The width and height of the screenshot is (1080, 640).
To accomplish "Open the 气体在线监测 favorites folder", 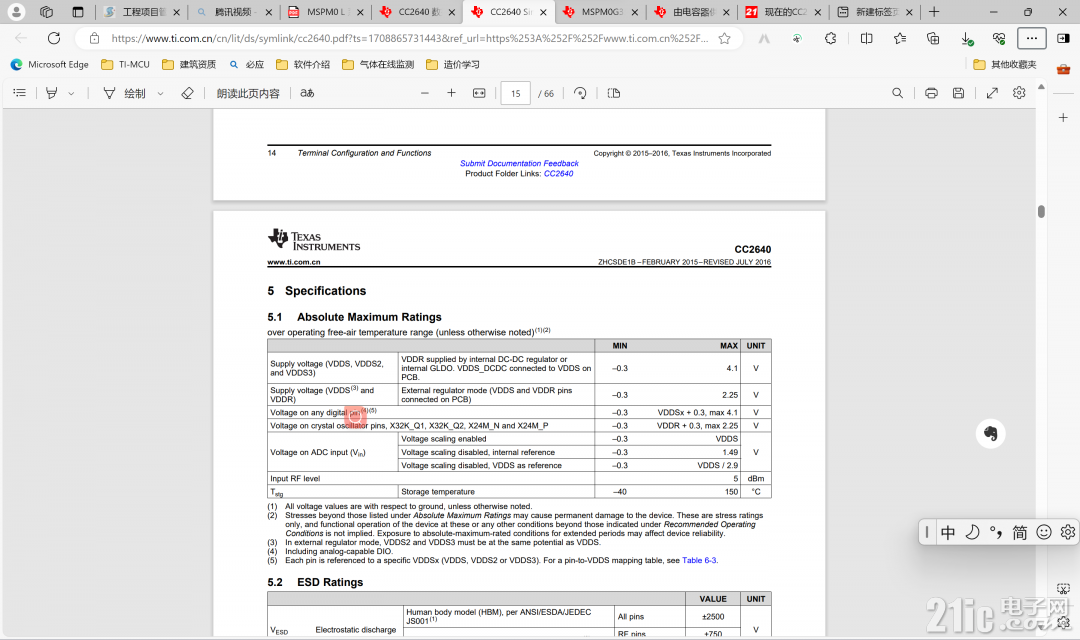I will tap(378, 65).
